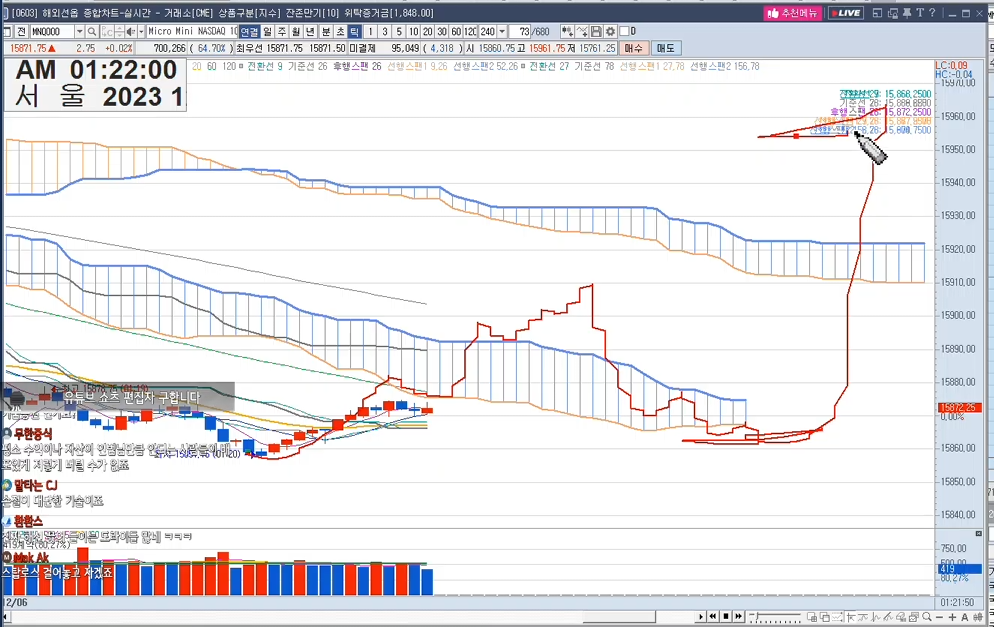Open the help question mark icon

932,13
